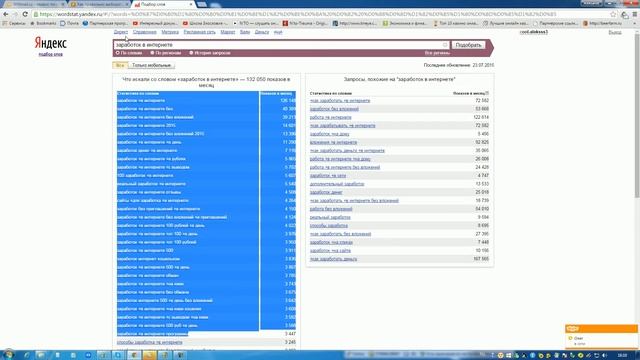The width and height of the screenshot is (640, 360).
Task: Click the 'Подобрать' button
Action: (468, 45)
